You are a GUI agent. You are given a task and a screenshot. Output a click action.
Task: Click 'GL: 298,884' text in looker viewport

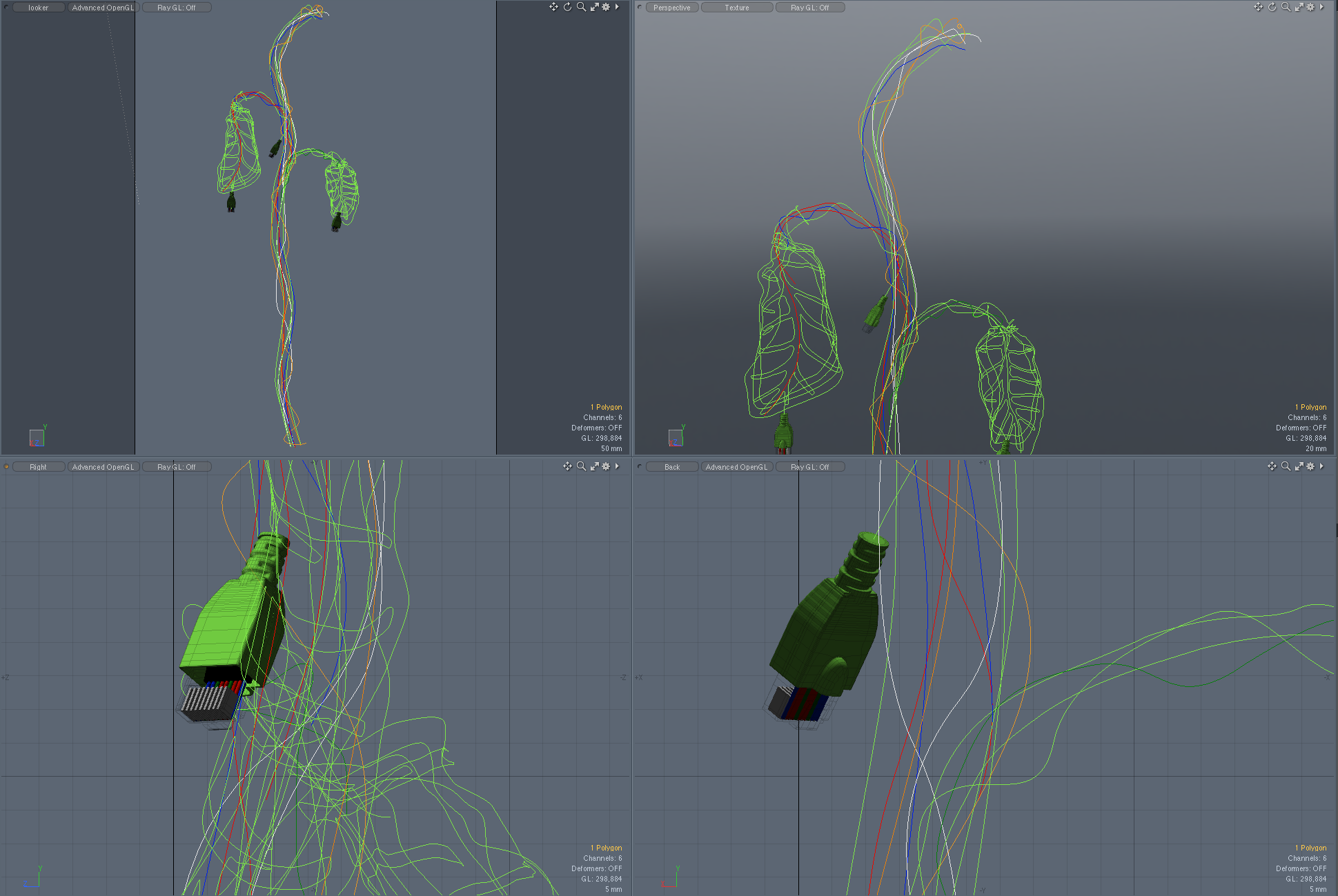pyautogui.click(x=602, y=438)
